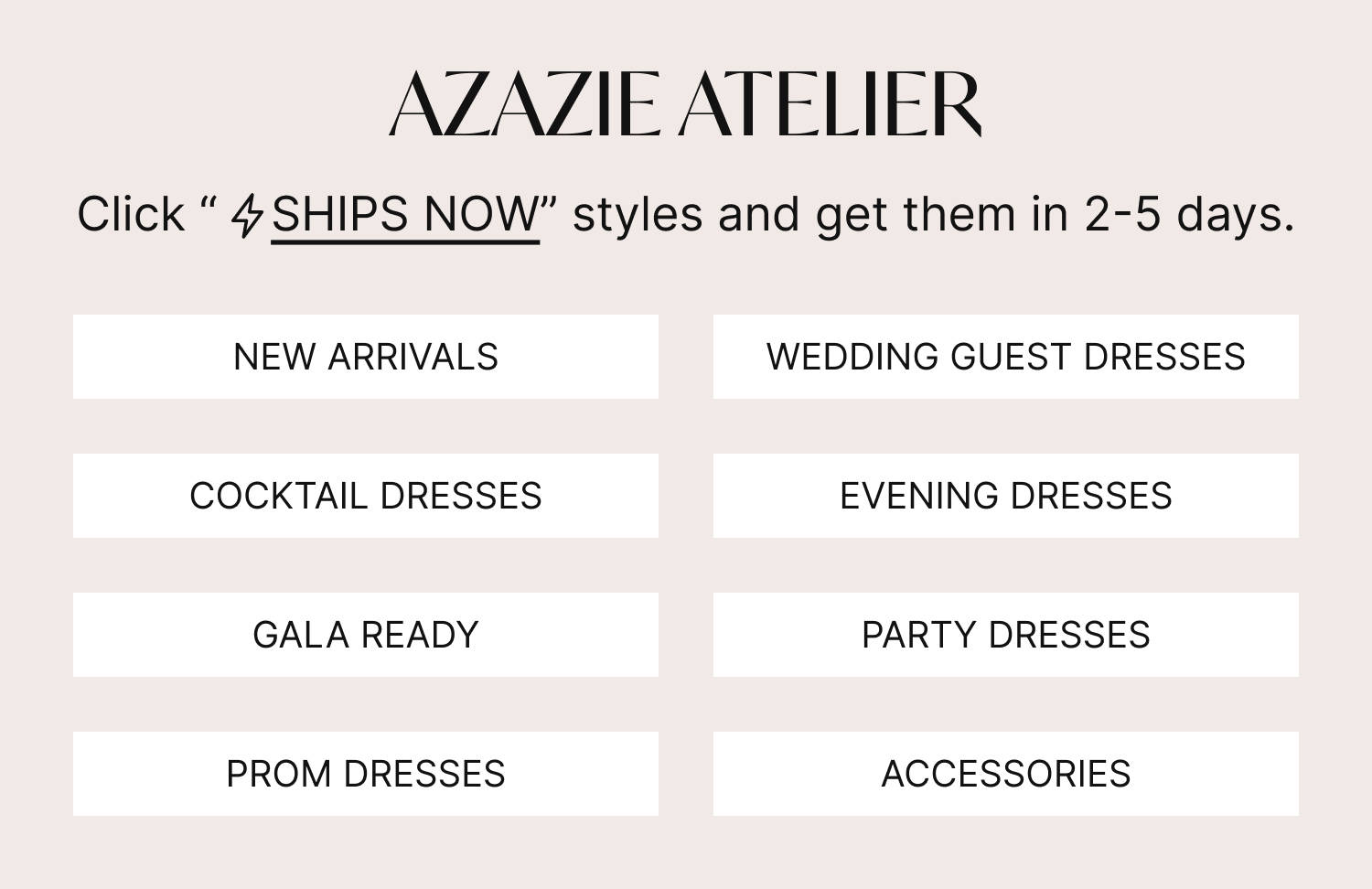1372x889 pixels.
Task: Click the word ATELIER in the logo
Action: pyautogui.click(x=831, y=103)
